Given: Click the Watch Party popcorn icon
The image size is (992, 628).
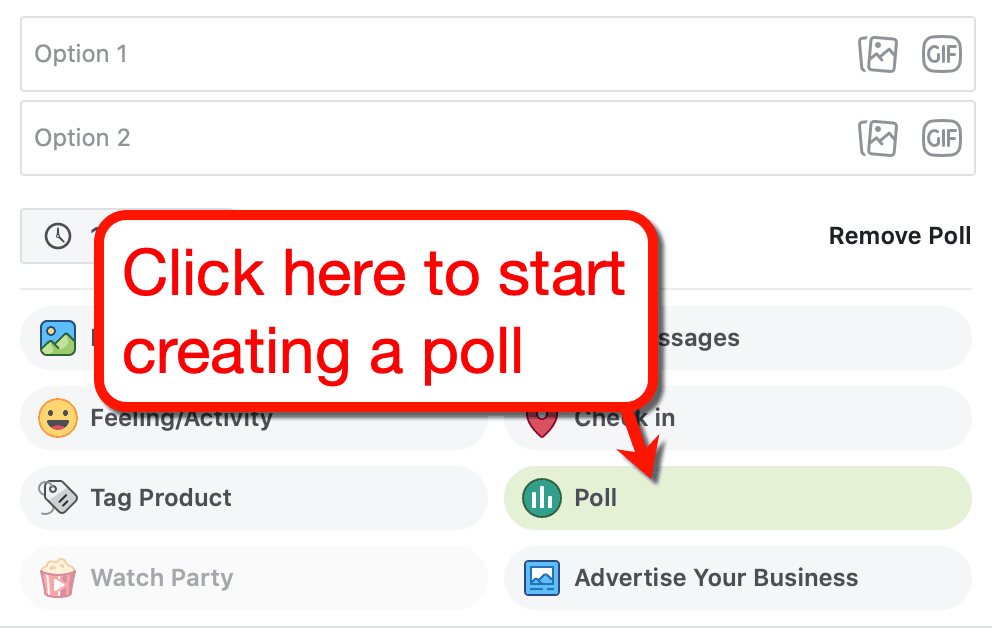Looking at the screenshot, I should (57, 578).
